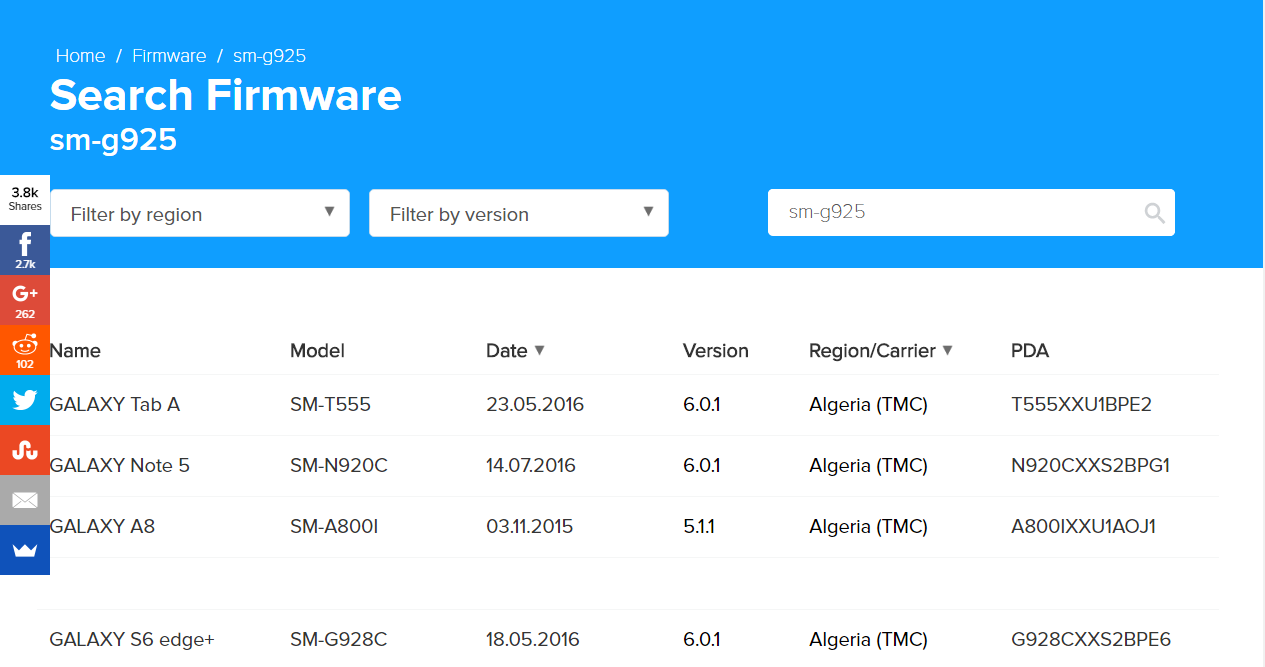Select GALAXY Note 5 firmware entry
1265x667 pixels.
tap(119, 466)
